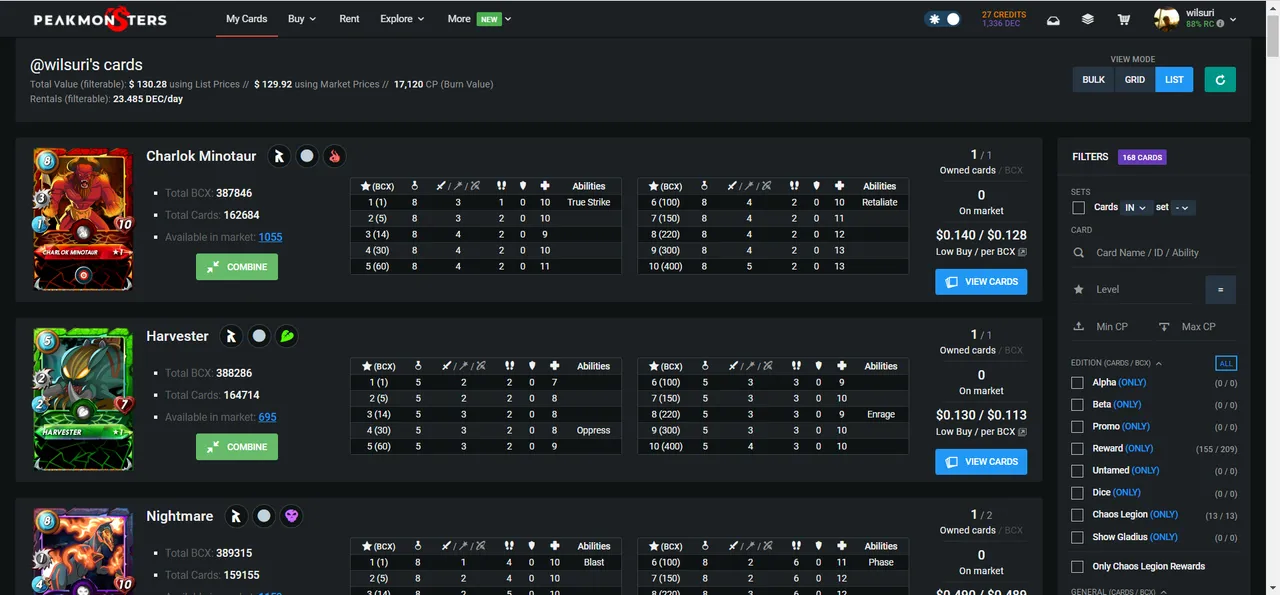Click the Max CP input field
The width and height of the screenshot is (1280, 595).
tap(1208, 327)
